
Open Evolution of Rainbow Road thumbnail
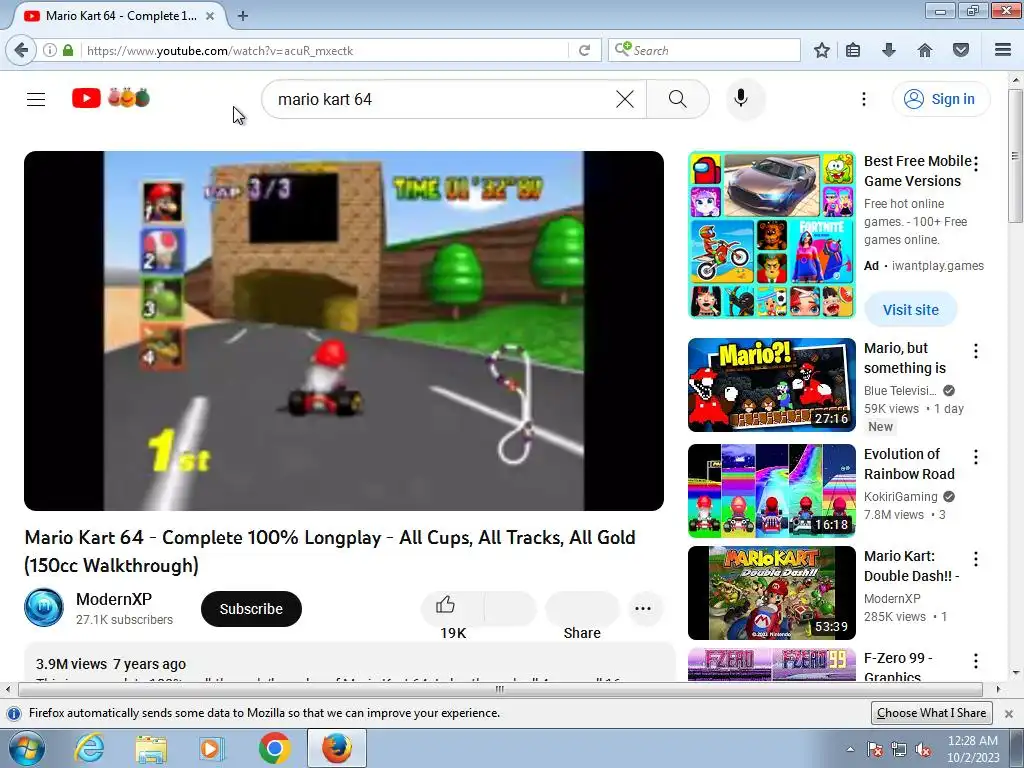pos(771,490)
